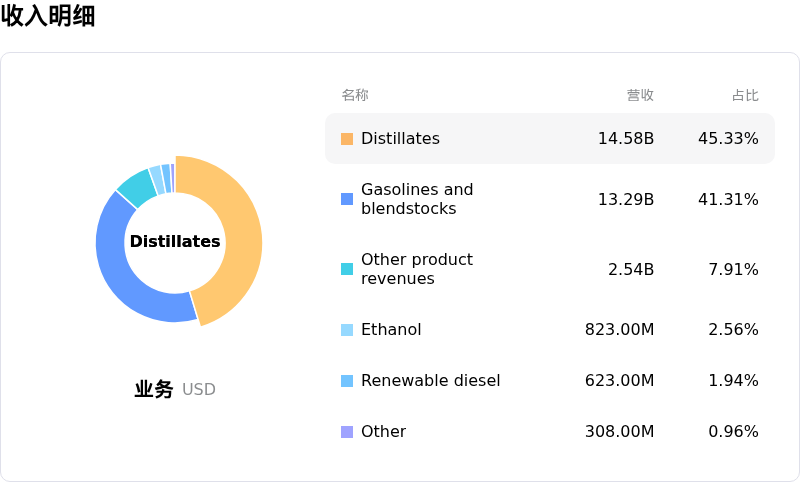Click the 名称 column header
The width and height of the screenshot is (800, 482).
pos(355,96)
